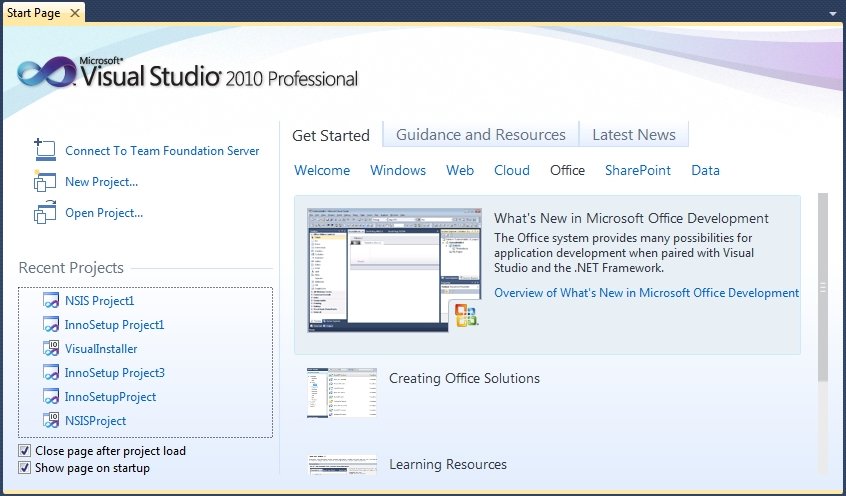
Task: Open recent project InnoSetupProject
Action: coord(111,397)
